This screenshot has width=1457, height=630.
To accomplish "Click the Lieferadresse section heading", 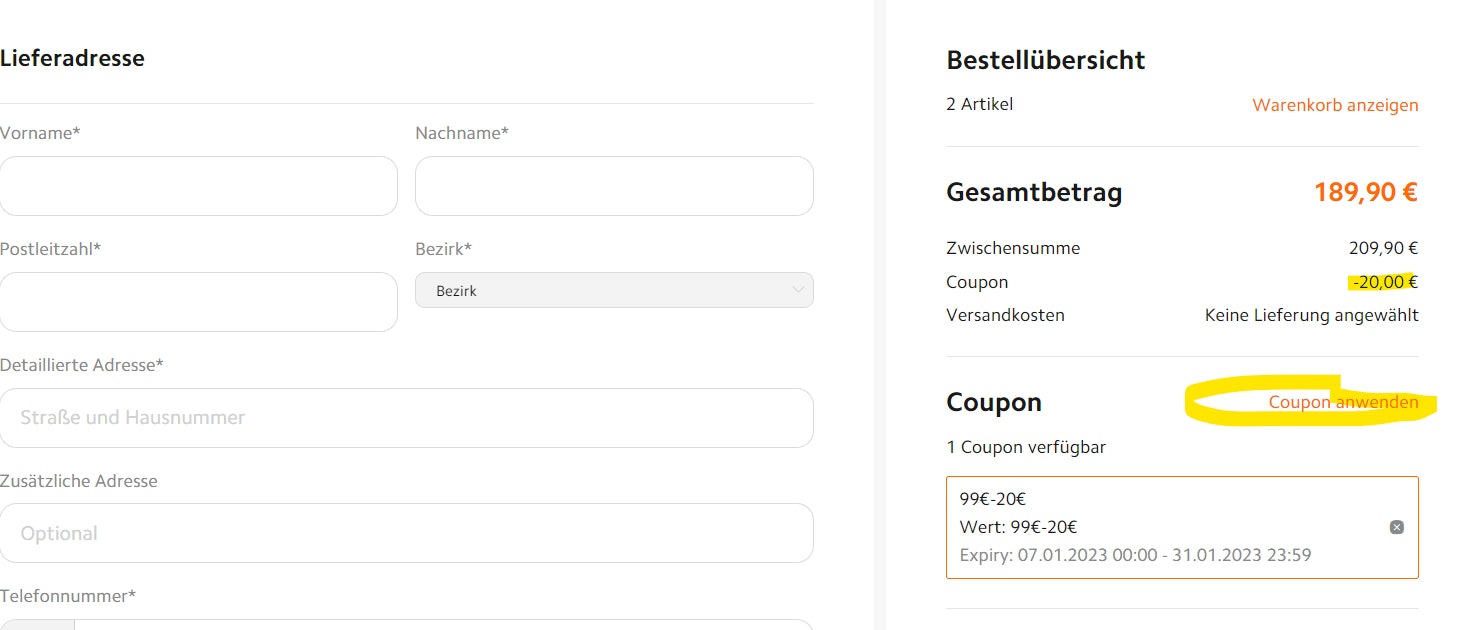I will 72,58.
